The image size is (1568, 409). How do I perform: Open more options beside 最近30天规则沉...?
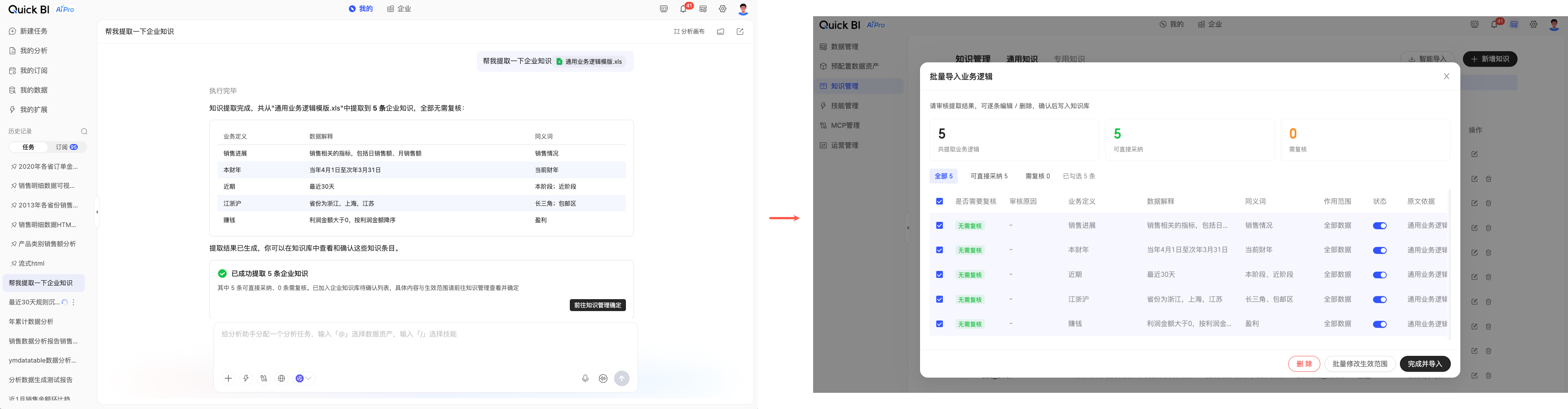coord(74,303)
